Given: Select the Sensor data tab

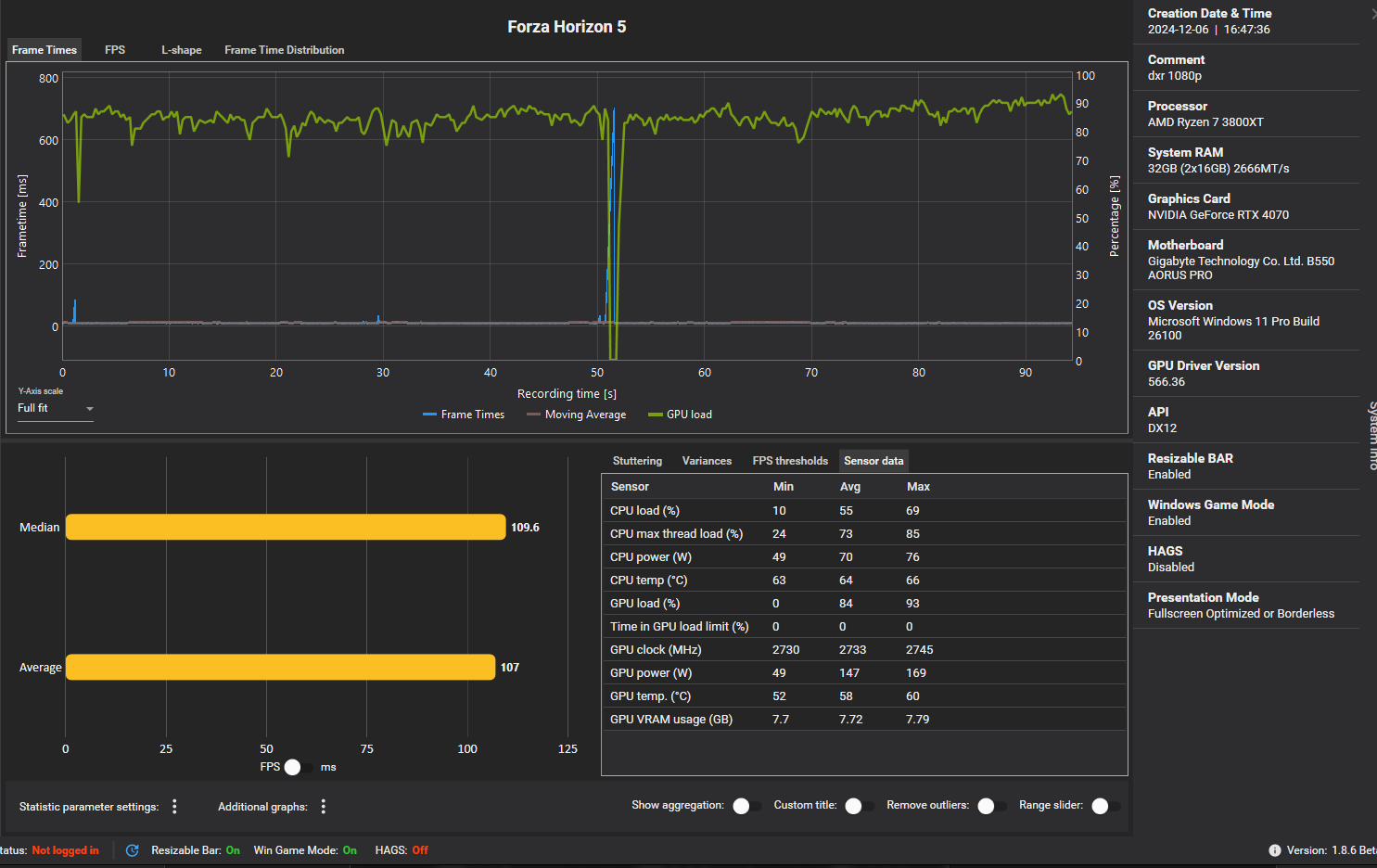Looking at the screenshot, I should pos(873,461).
